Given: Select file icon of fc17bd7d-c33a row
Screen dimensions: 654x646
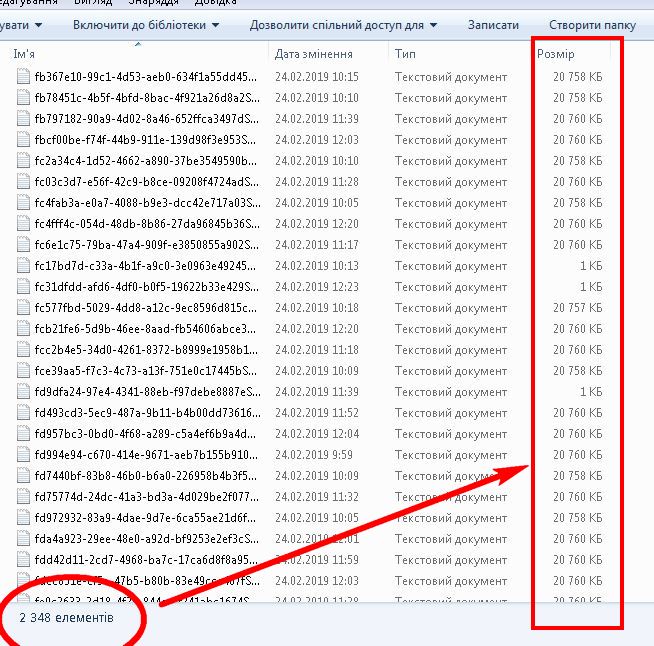Looking at the screenshot, I should (x=23, y=266).
